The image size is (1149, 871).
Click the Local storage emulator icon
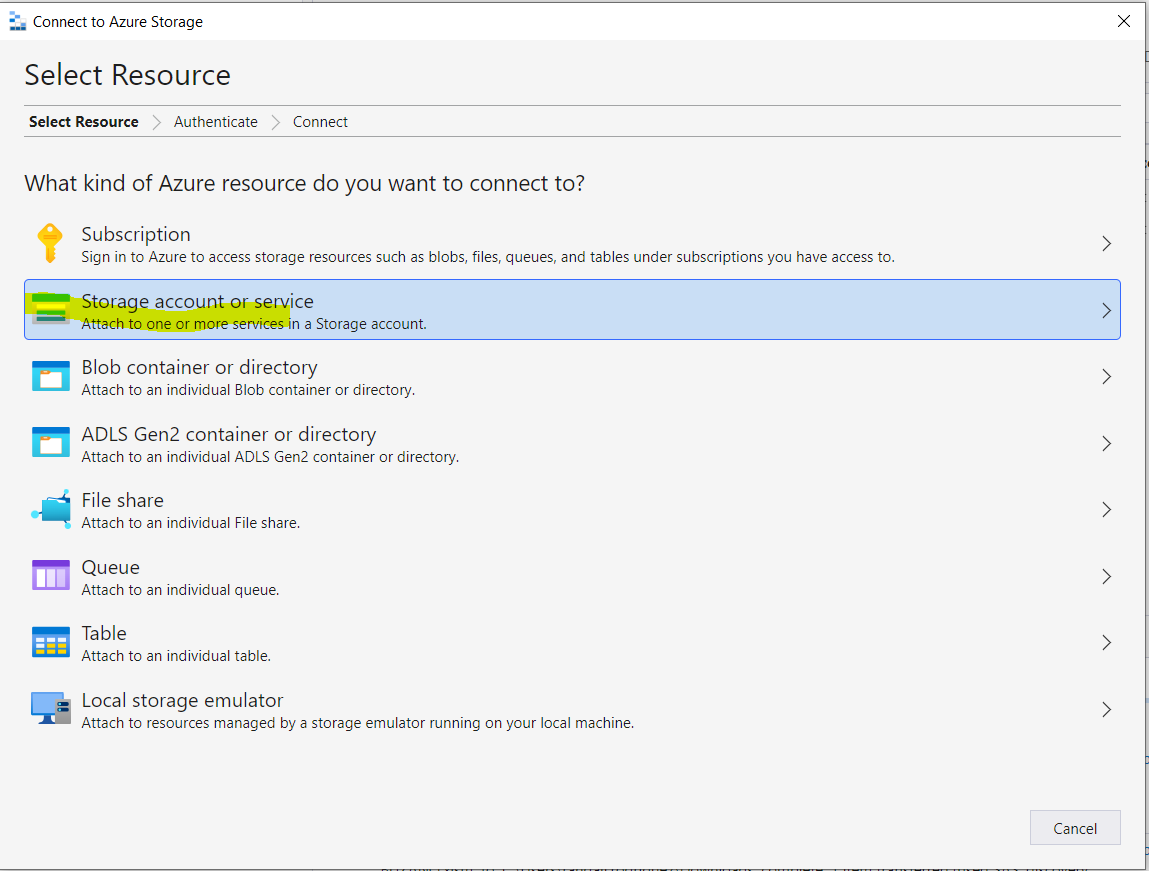(51, 708)
